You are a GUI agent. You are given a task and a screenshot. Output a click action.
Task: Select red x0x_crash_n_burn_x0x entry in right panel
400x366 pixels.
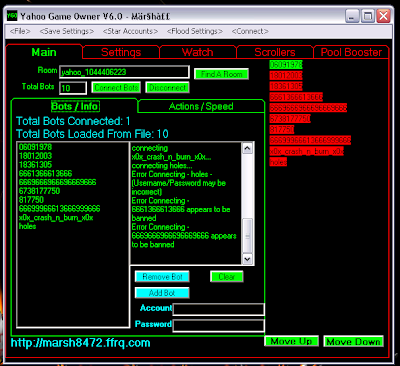[306, 151]
